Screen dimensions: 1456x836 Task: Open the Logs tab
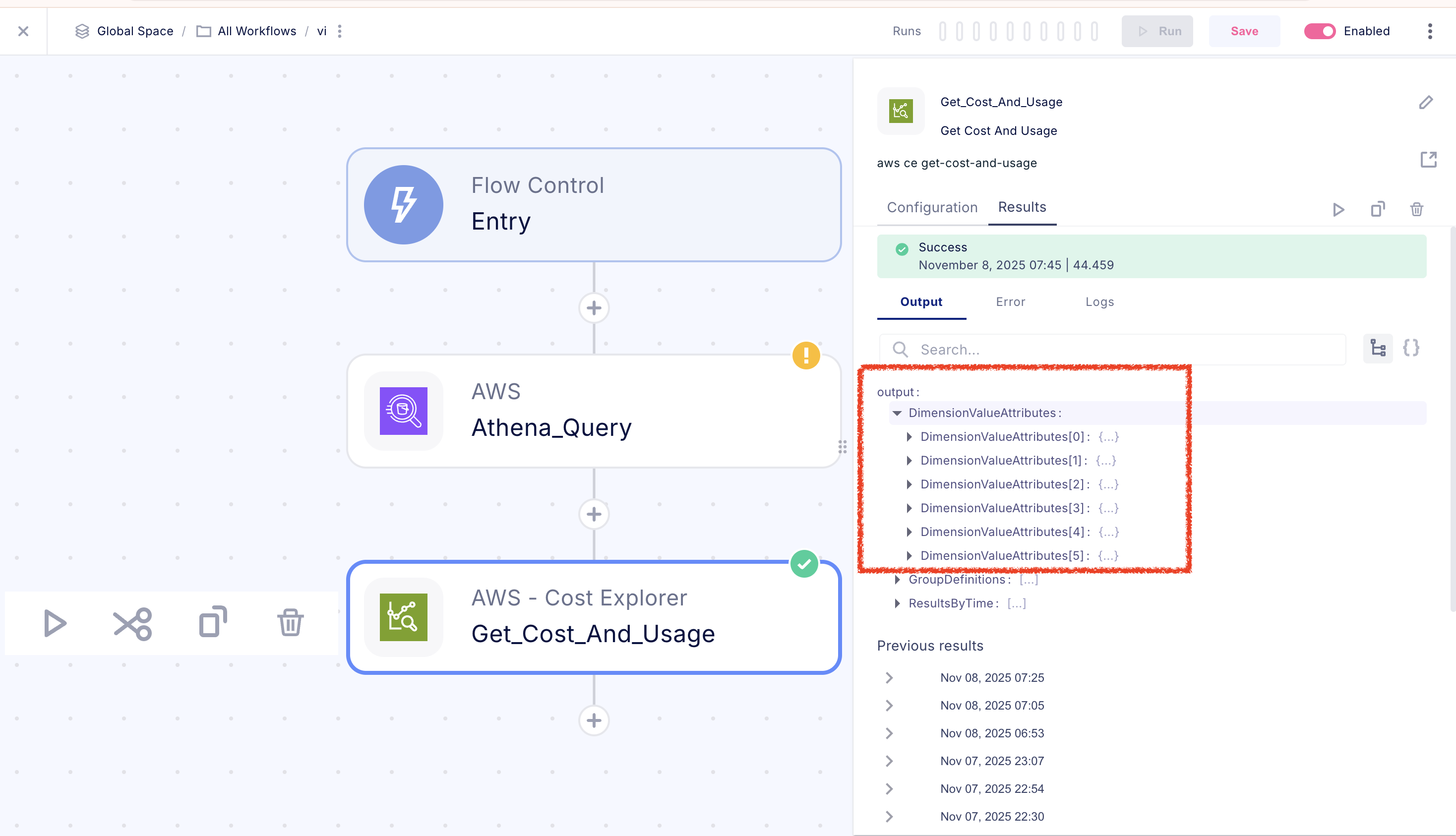(x=1099, y=302)
